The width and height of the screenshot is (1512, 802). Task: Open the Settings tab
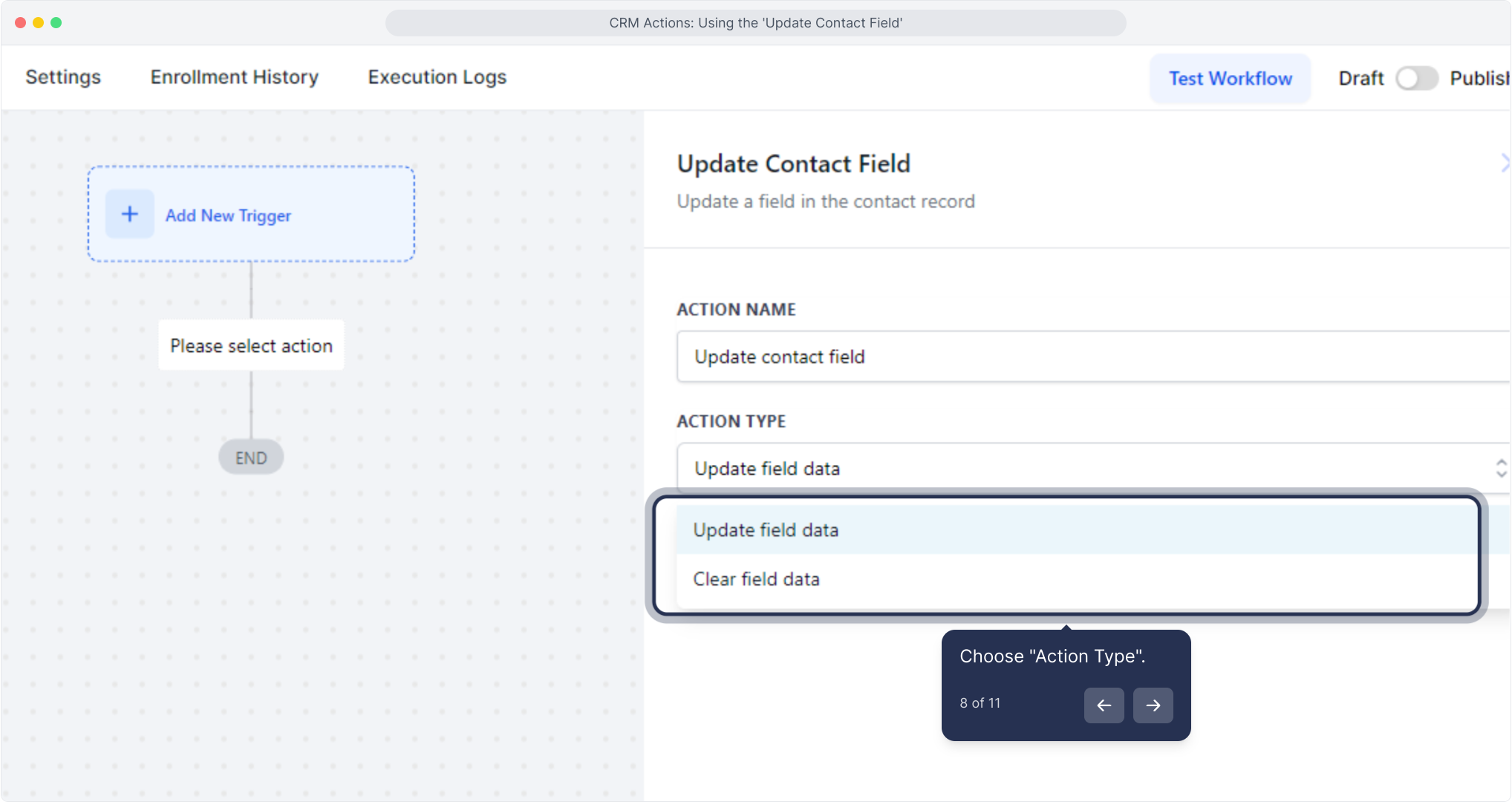tap(63, 77)
